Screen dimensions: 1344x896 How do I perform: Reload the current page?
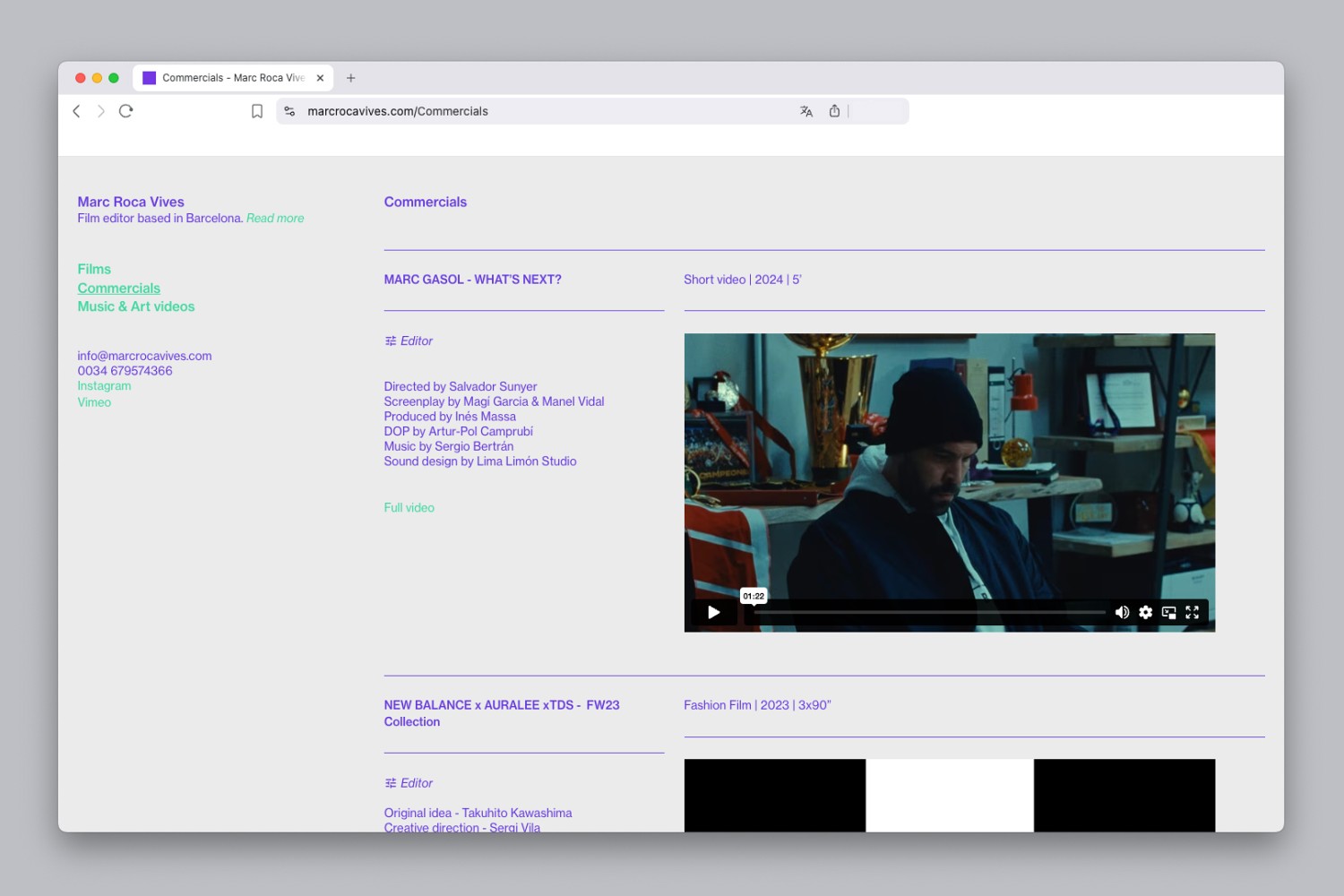pos(126,111)
